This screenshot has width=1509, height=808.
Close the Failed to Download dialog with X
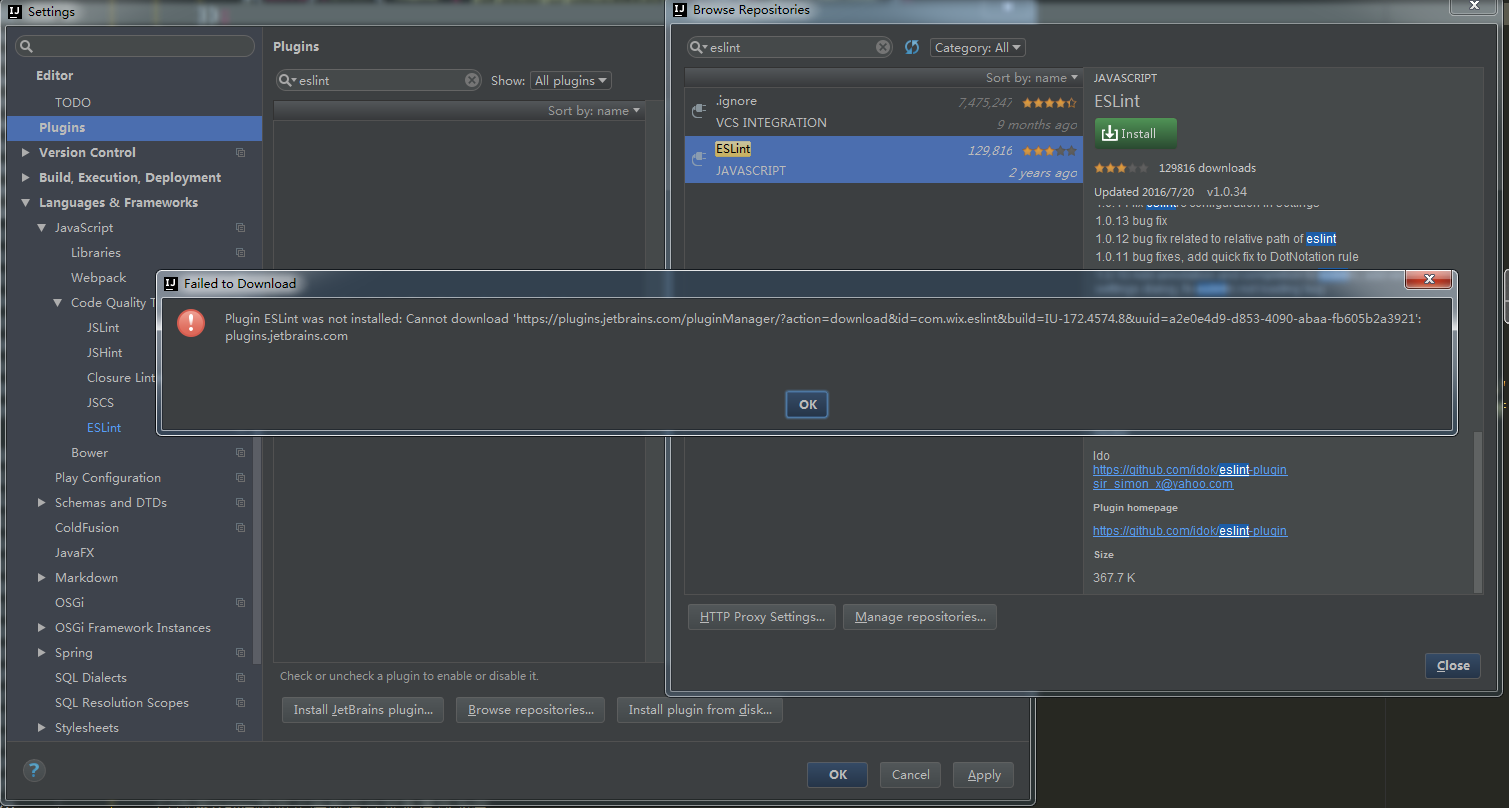[1428, 280]
